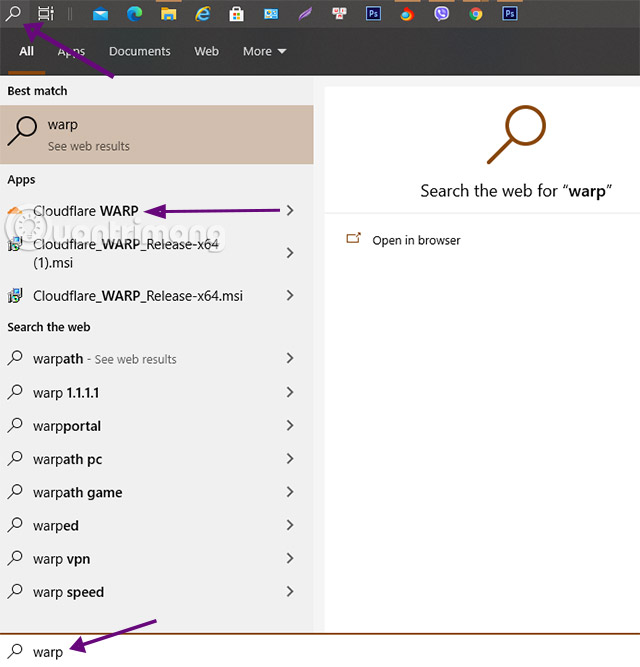Screen dimensions: 640x667
Task: Launch the second Photoshop icon near Chrome
Action: [x=510, y=14]
